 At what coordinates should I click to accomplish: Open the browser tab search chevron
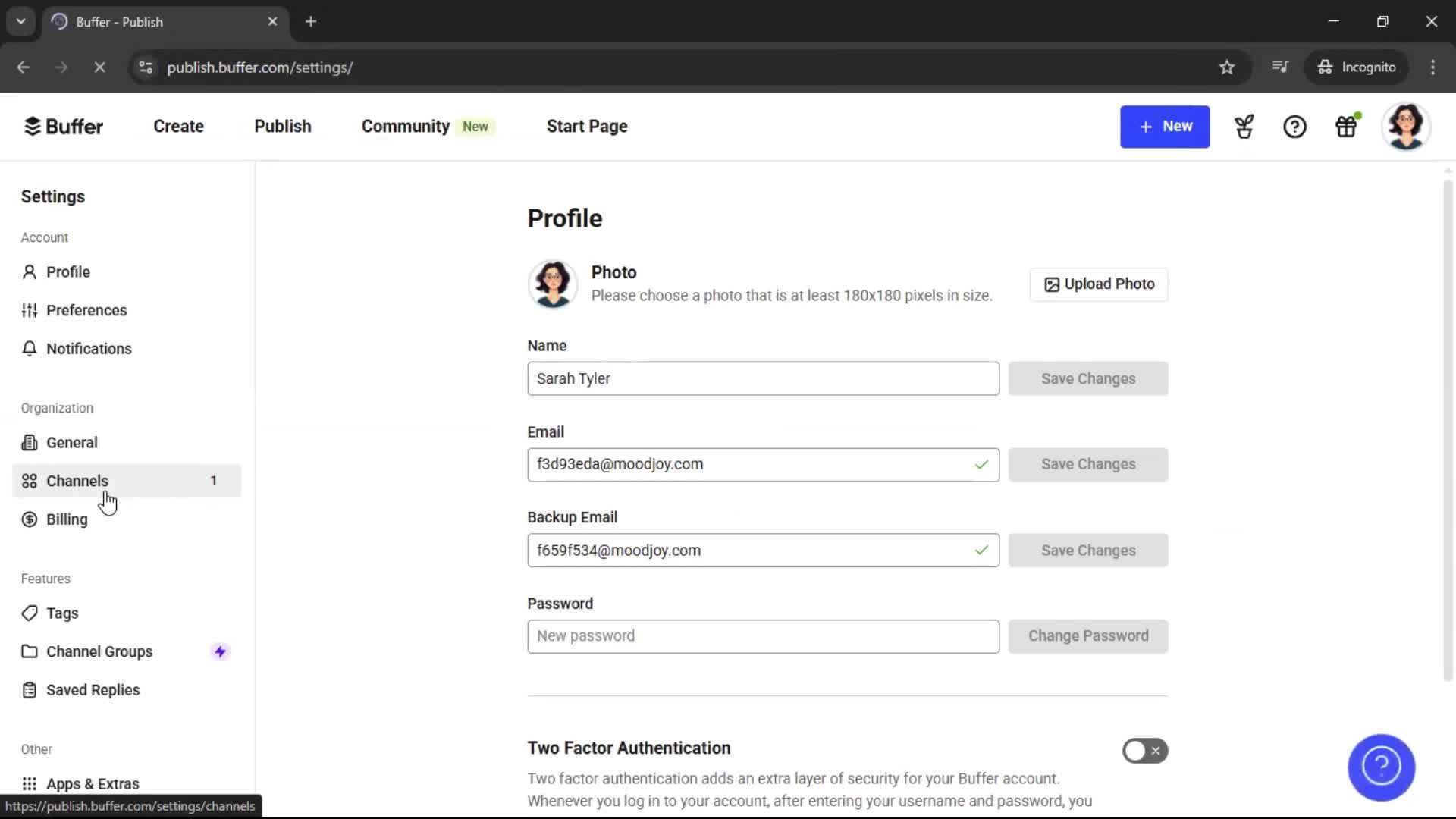click(20, 21)
